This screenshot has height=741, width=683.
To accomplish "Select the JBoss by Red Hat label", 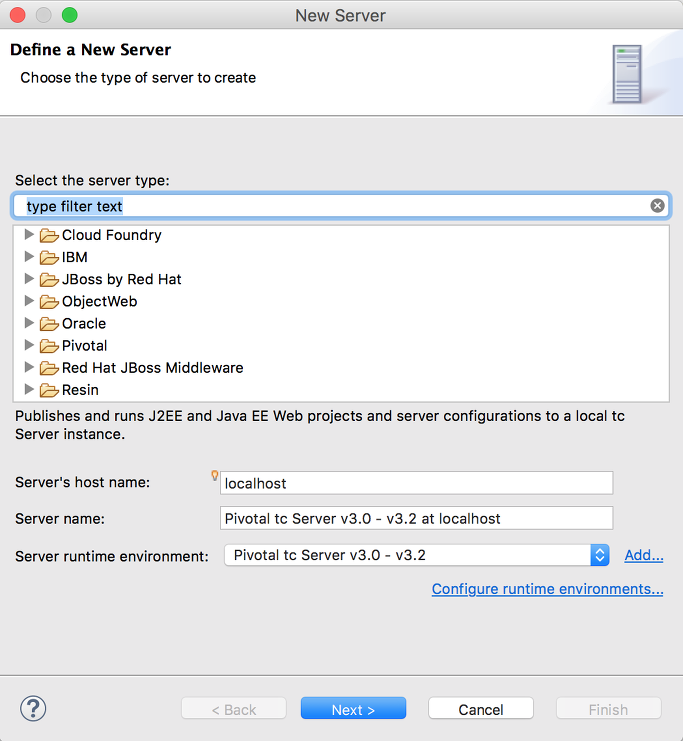I will coord(121,279).
